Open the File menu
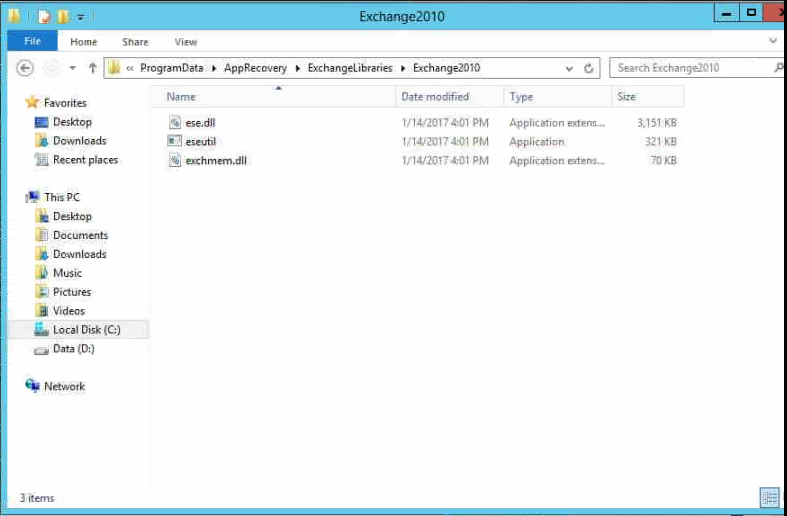Image resolution: width=787 pixels, height=516 pixels. pyautogui.click(x=33, y=41)
